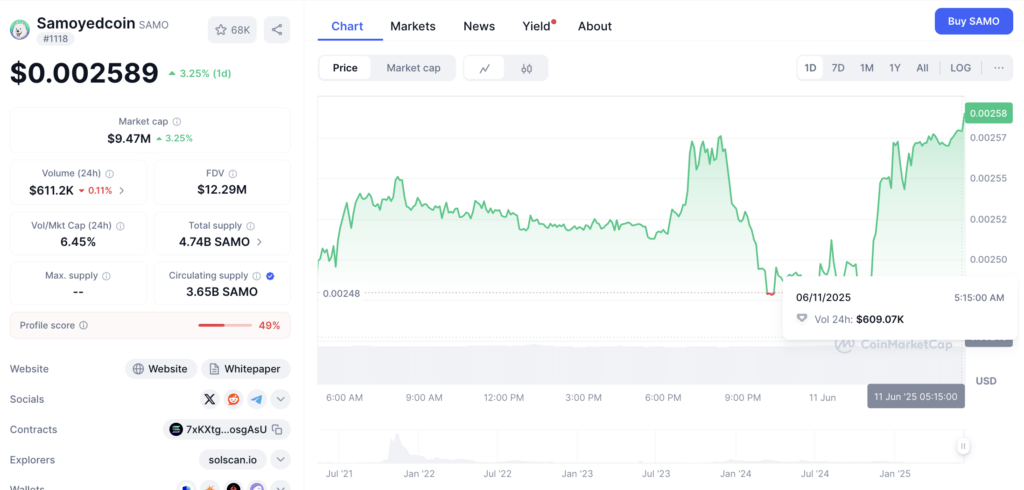The width and height of the screenshot is (1024, 490).
Task: Open Total supply details arrow
Action: (x=259, y=242)
